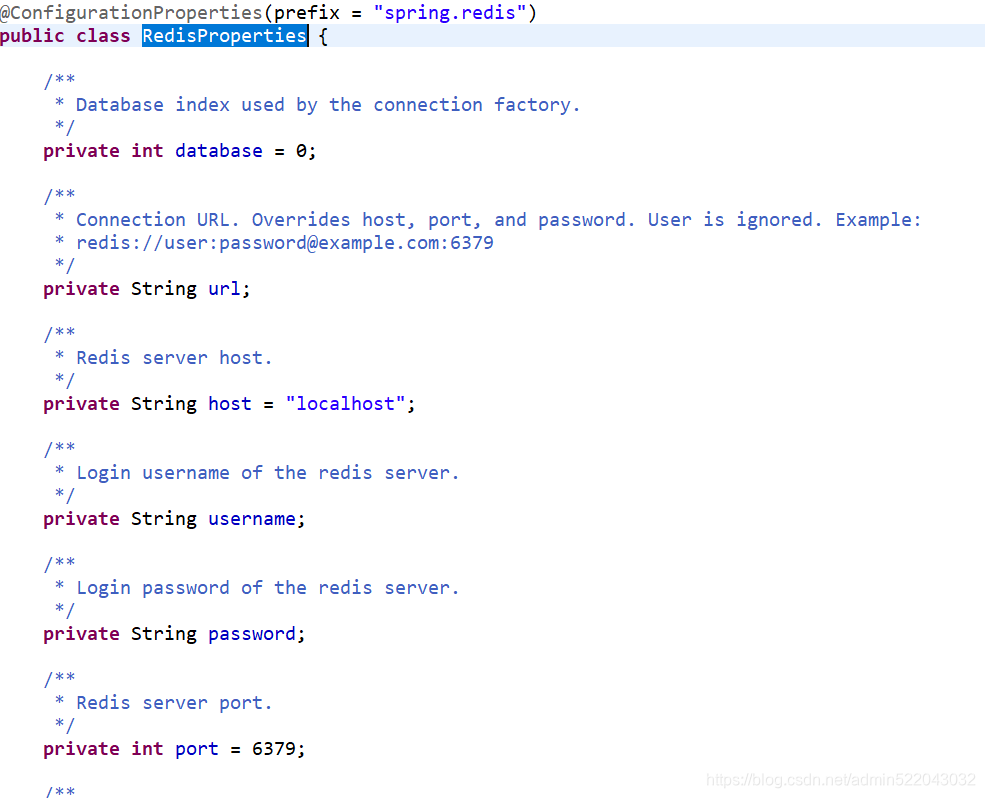This screenshot has height=798, width=985.
Task: Click the 'Redis server port.' comment
Action: point(174,702)
